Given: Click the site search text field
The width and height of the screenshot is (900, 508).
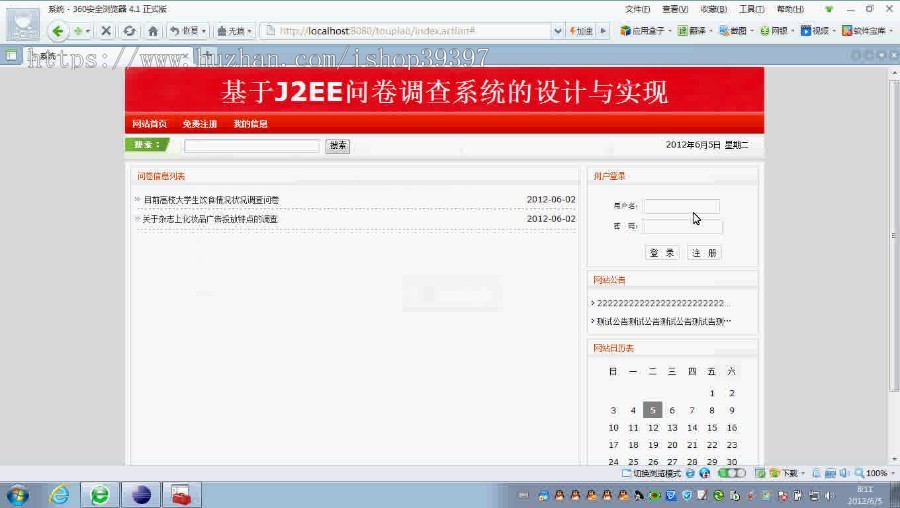Looking at the screenshot, I should coord(252,146).
